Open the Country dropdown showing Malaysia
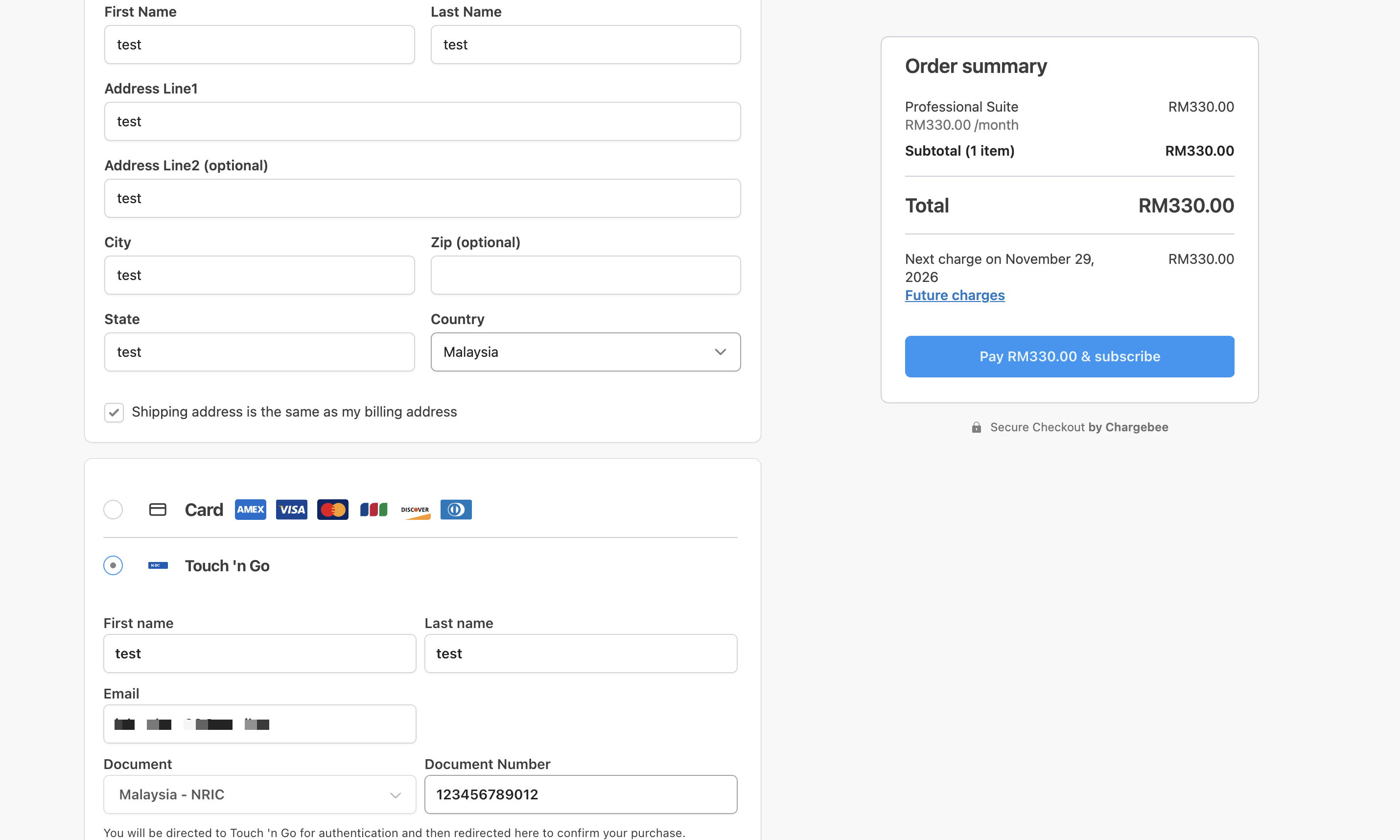Screen dimensions: 1400x840 (x=585, y=352)
